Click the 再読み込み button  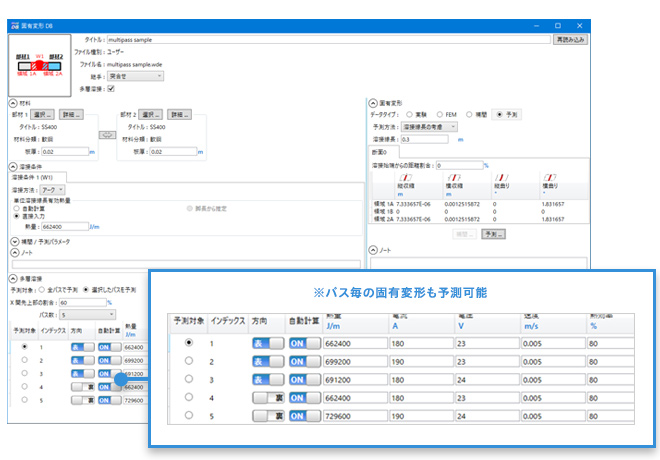569,41
